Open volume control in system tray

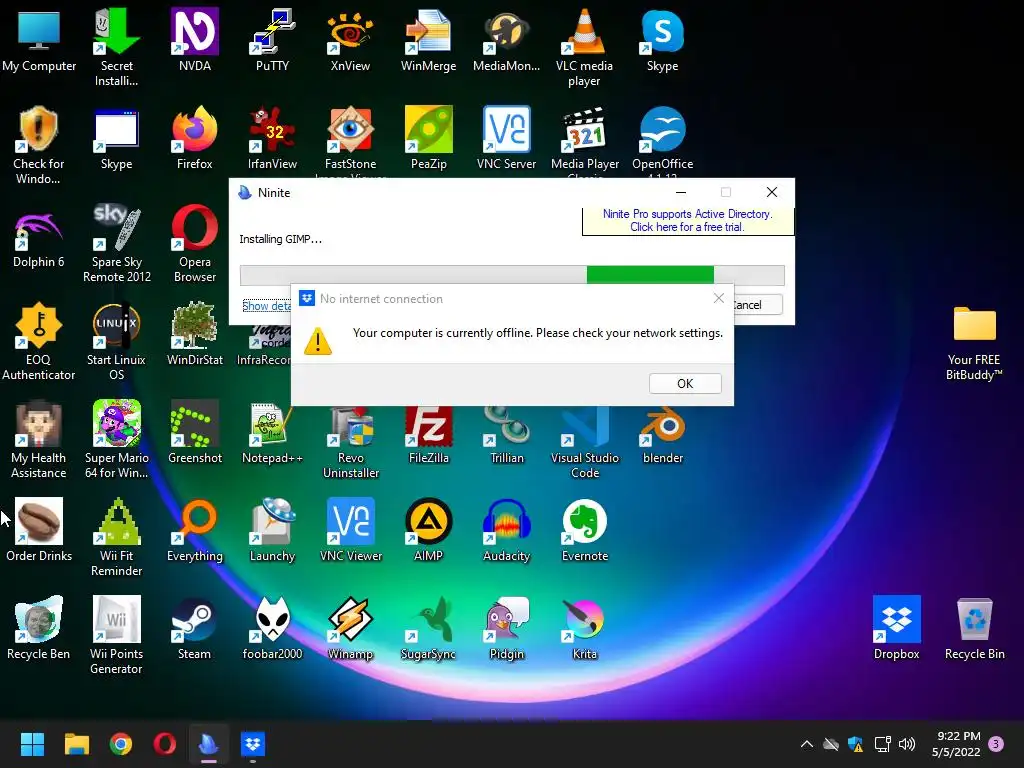907,744
